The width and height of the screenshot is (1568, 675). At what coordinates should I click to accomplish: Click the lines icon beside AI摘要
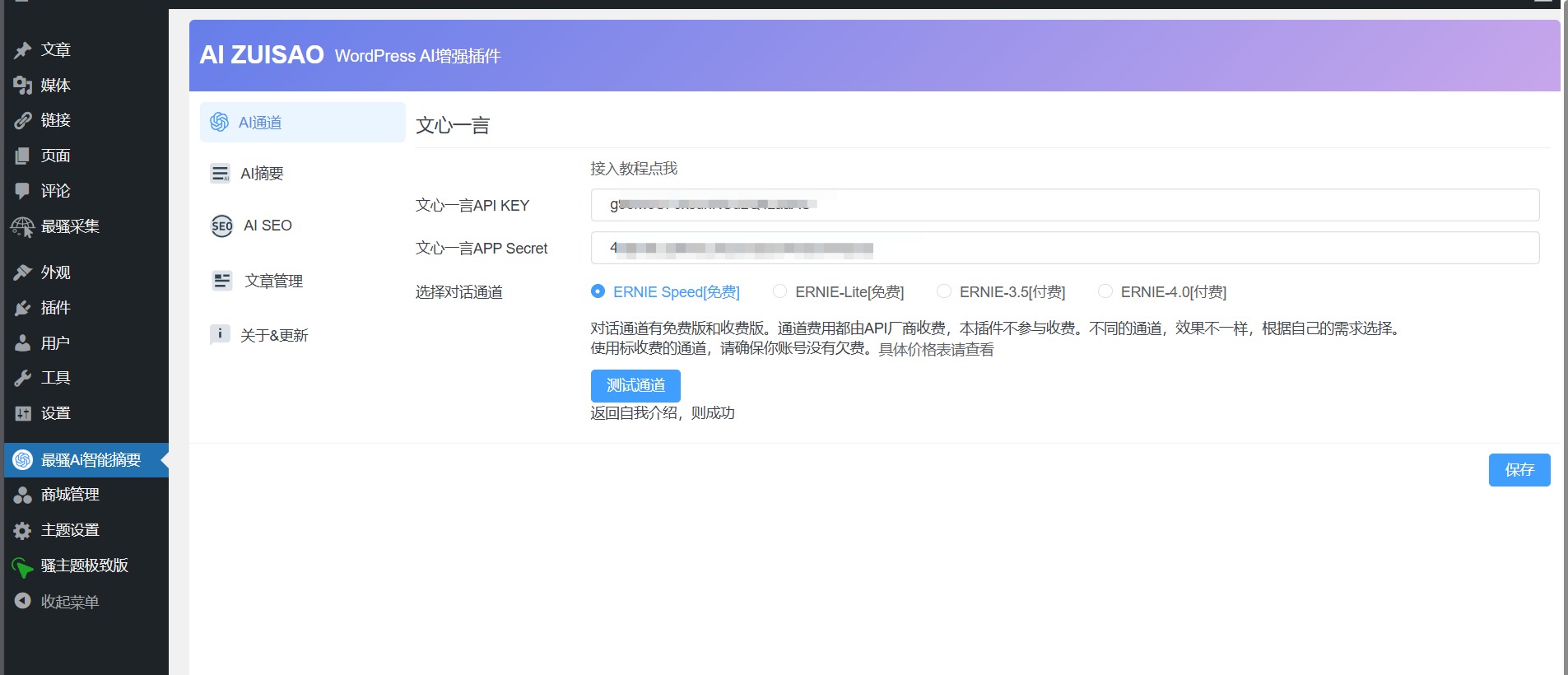point(220,173)
